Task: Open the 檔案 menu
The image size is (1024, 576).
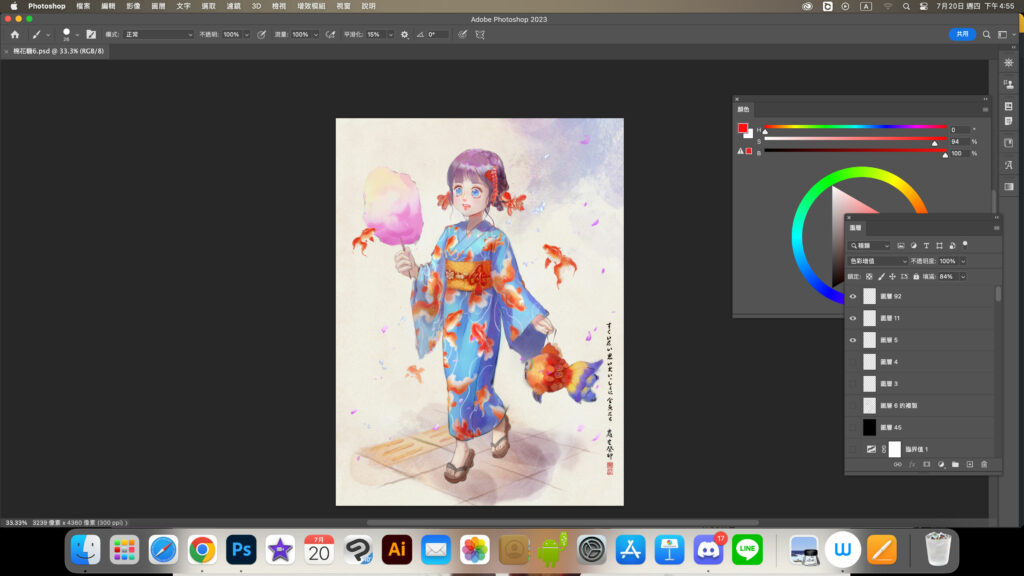Action: coord(83,6)
